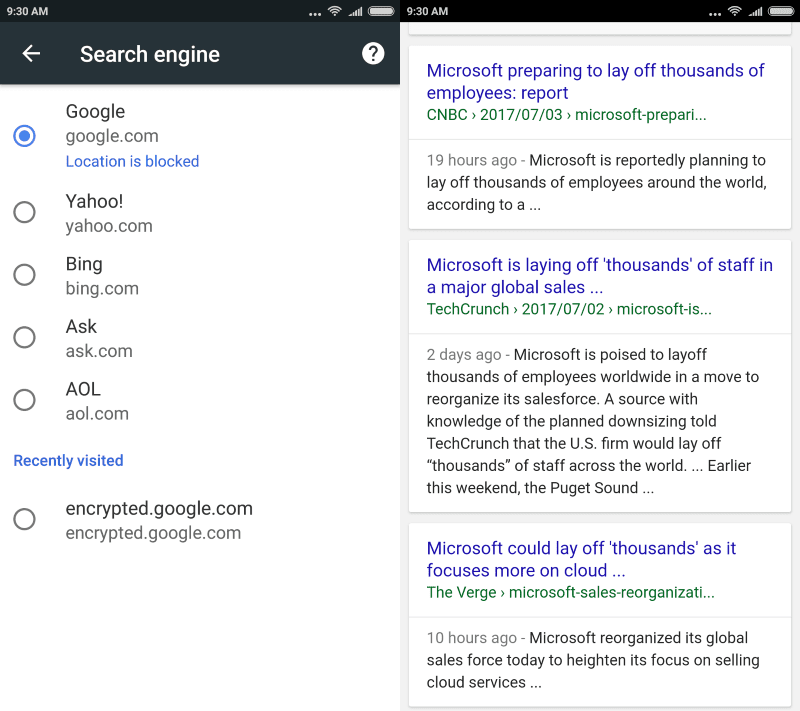Tap the battery icon in right status bar
Viewport: 800px width, 711px height.
click(x=781, y=11)
